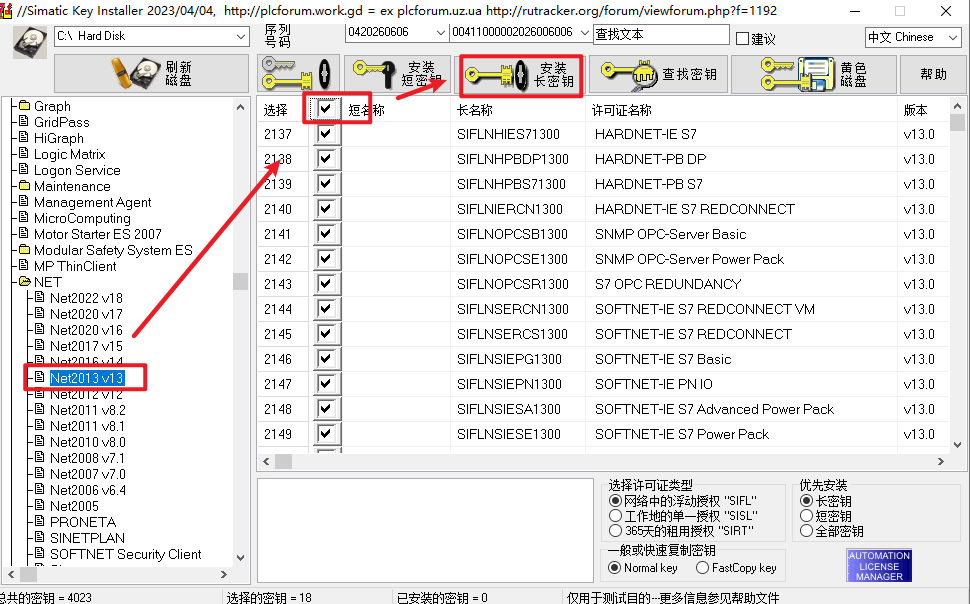Click the two-keys install button

(x=298, y=73)
